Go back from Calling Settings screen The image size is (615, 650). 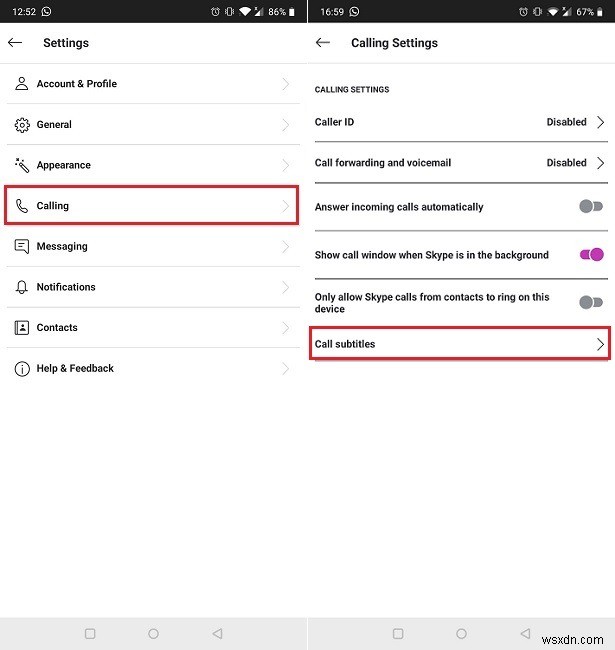pyautogui.click(x=323, y=43)
